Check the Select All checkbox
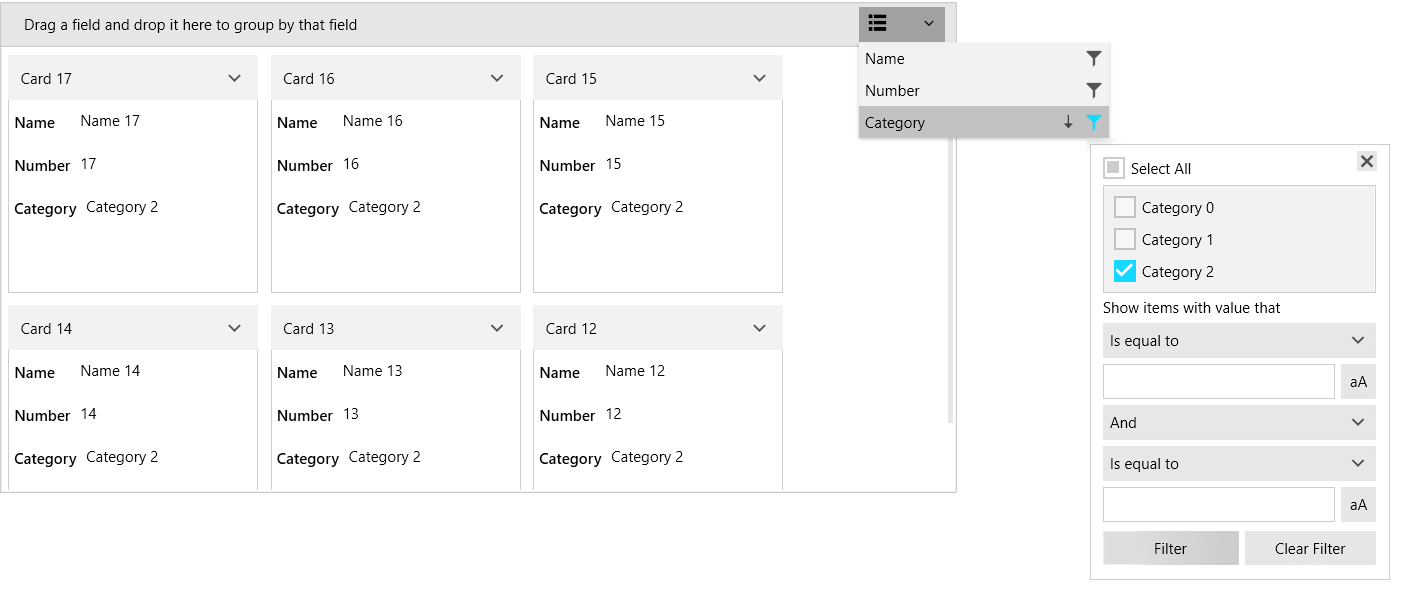The height and width of the screenshot is (590, 1408). click(1113, 167)
